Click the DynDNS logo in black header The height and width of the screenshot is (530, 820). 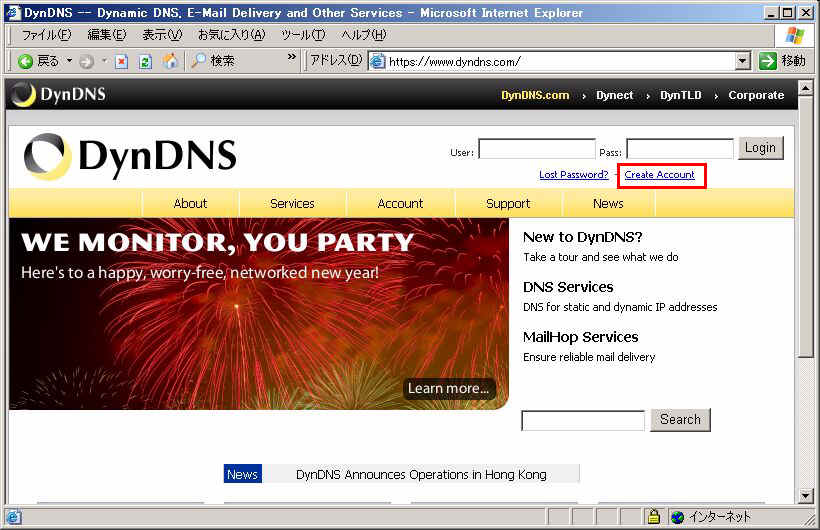point(59,95)
